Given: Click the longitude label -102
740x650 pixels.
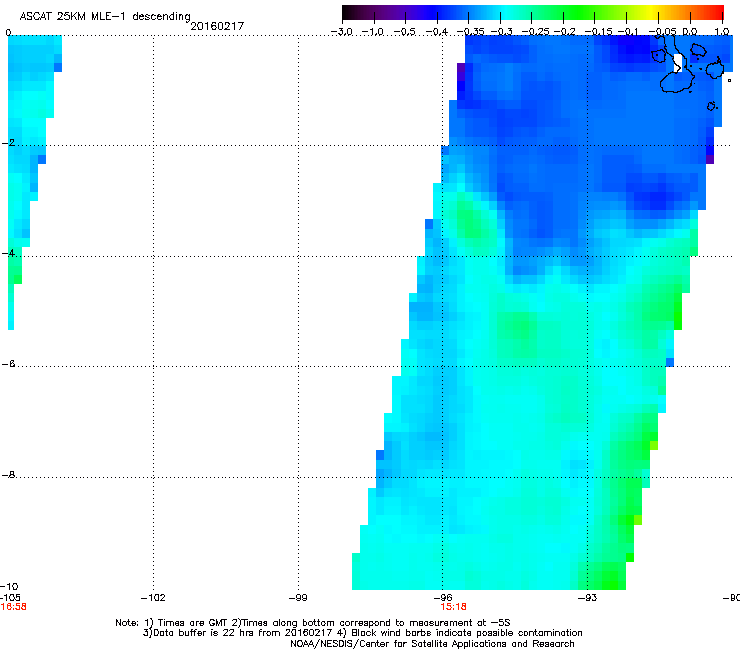Looking at the screenshot, I should click(153, 598).
